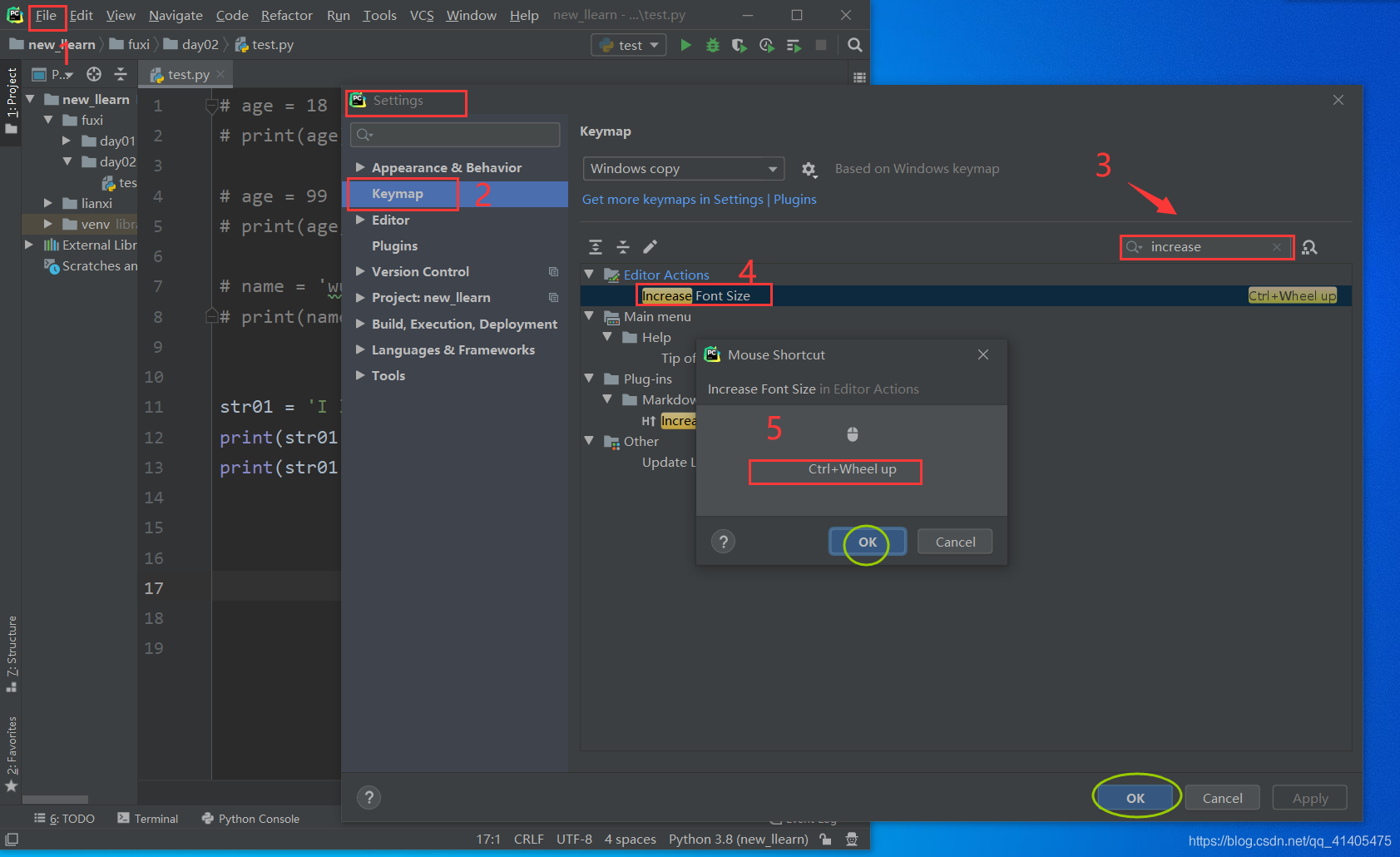Open the Search Everywhere magnifier icon
1400x857 pixels.
point(854,45)
